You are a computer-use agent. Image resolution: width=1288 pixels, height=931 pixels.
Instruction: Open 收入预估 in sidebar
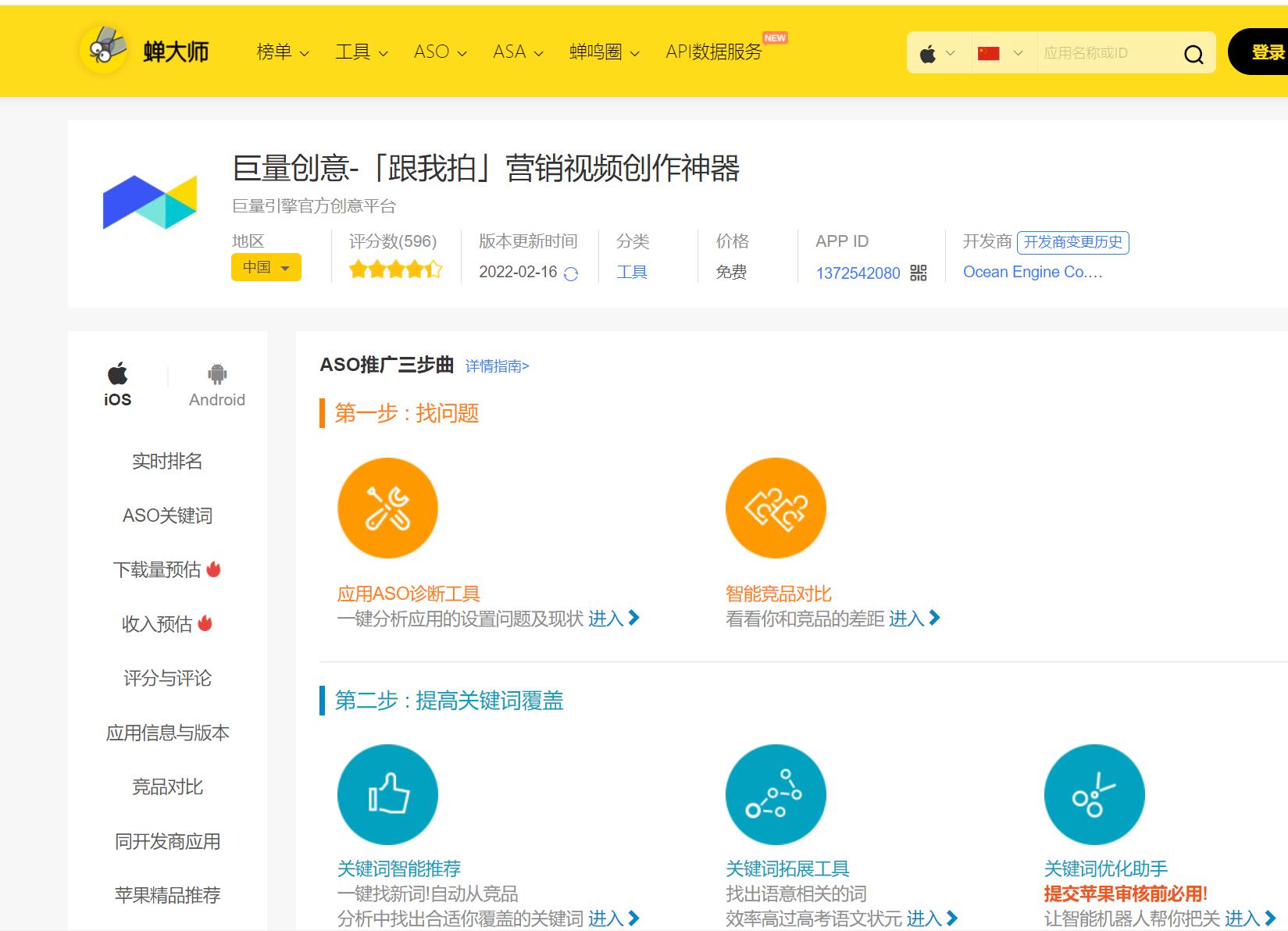click(x=157, y=624)
